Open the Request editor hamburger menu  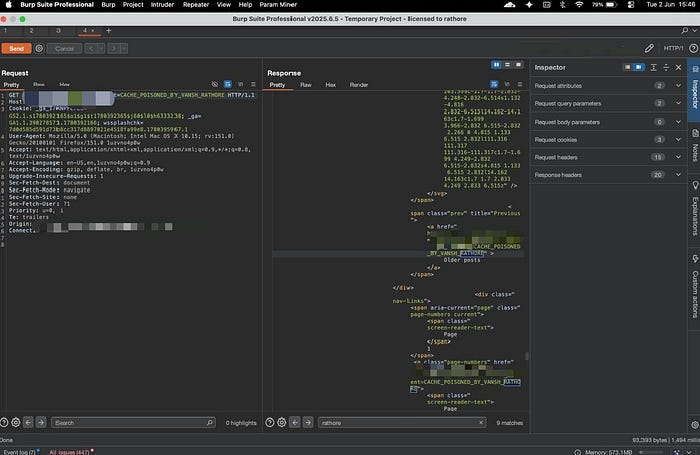tap(253, 84)
